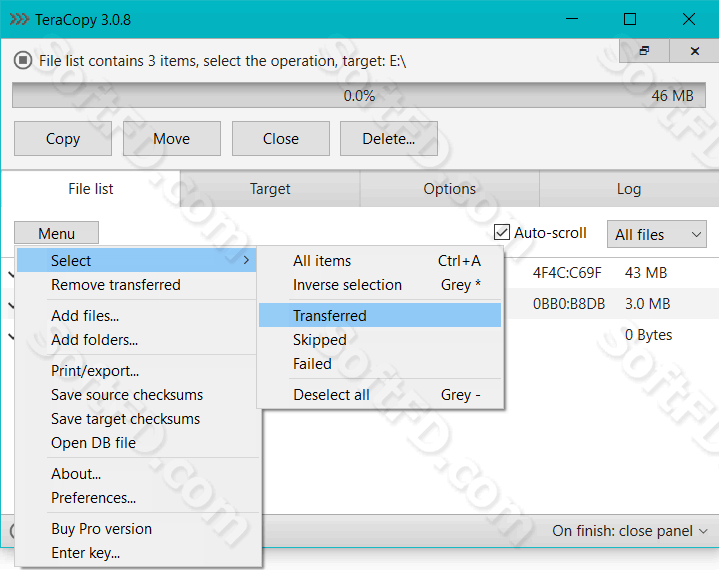Viewport: 719px width, 570px height.
Task: Choose Add files... menu entry
Action: [x=136, y=315]
